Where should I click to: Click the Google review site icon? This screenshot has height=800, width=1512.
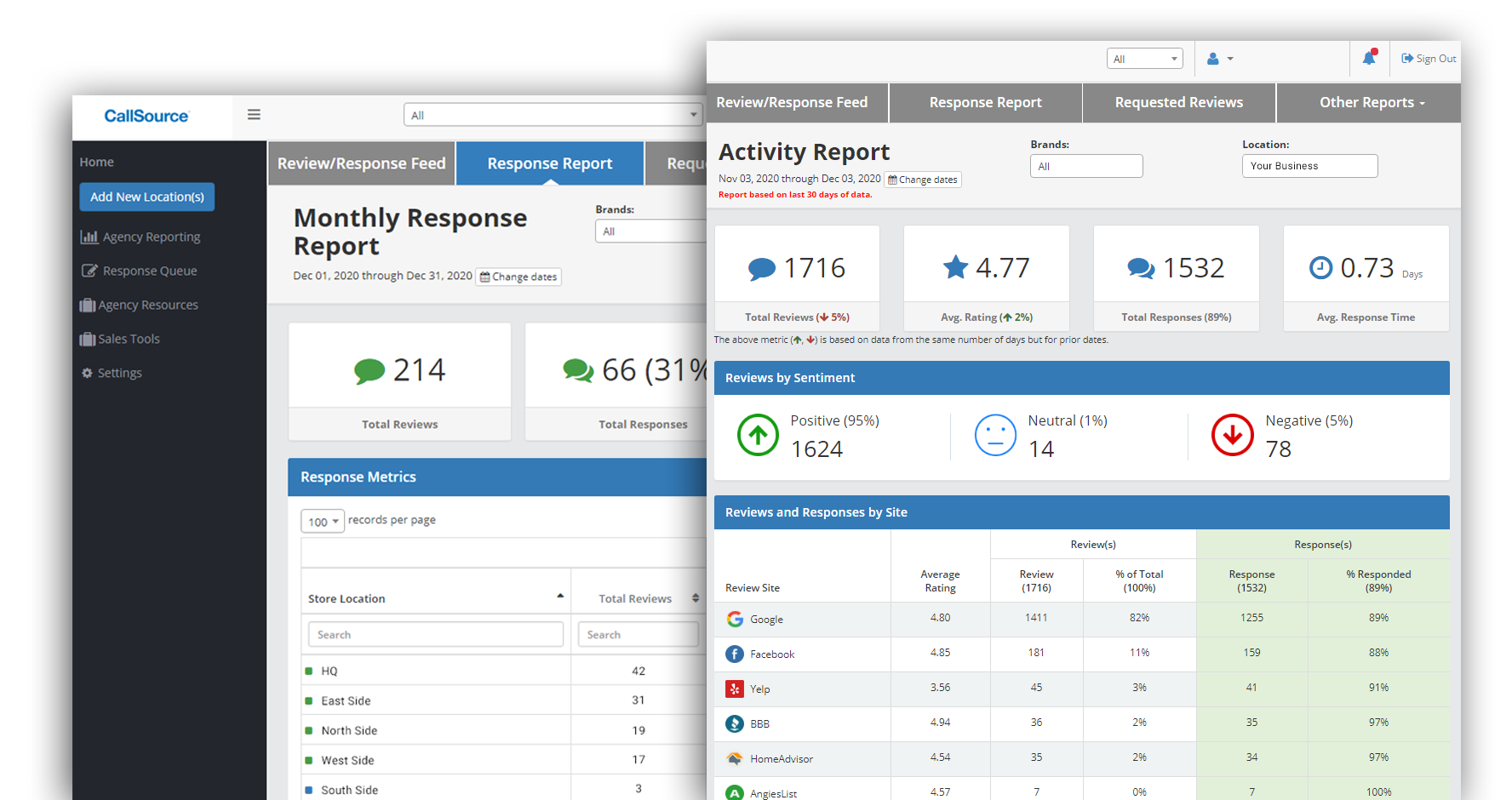coord(734,619)
